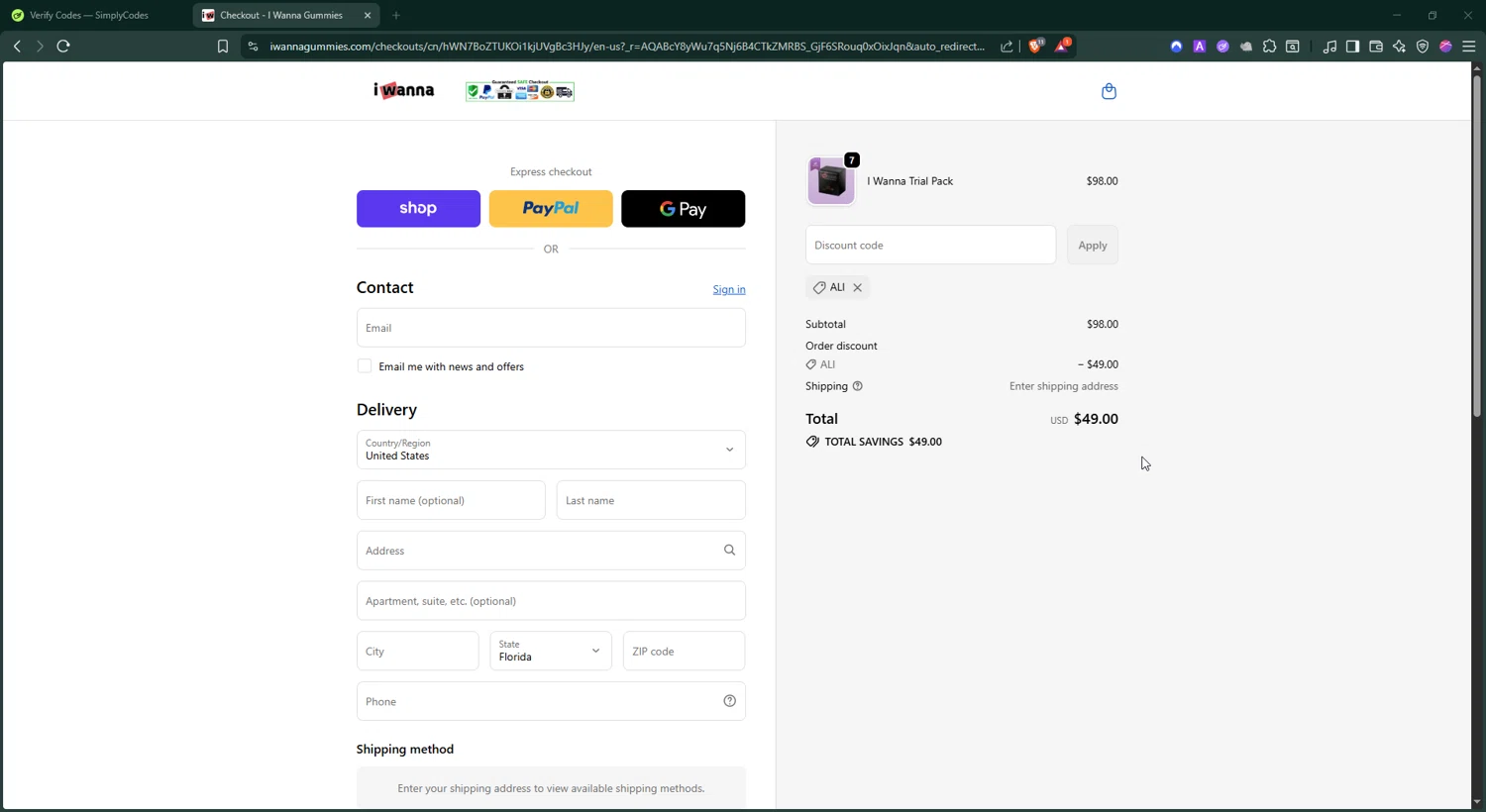Screen dimensions: 1486x812
Task: Click the First name field
Action: coord(451,500)
